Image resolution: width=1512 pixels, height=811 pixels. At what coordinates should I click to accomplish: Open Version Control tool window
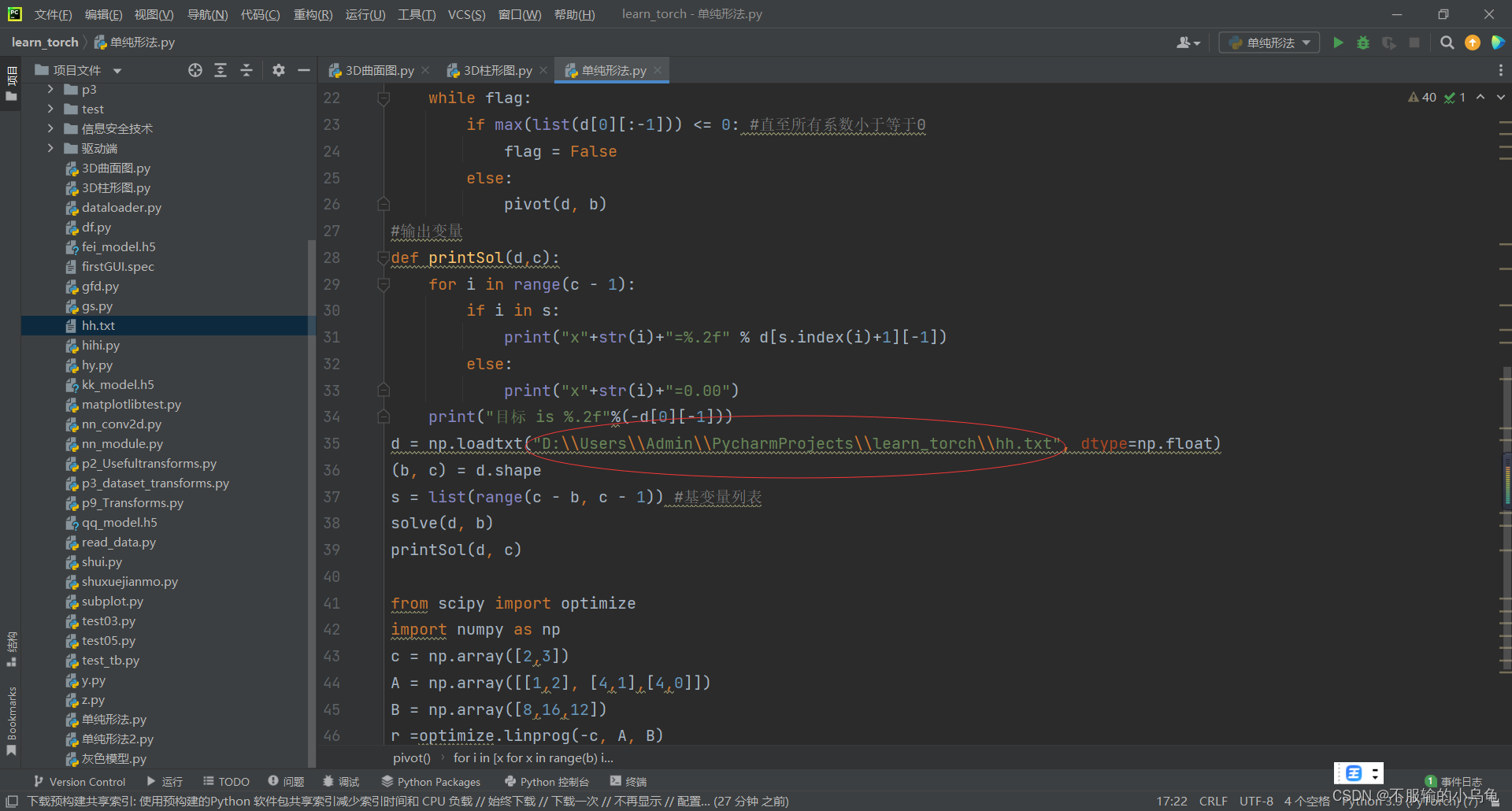(80, 782)
